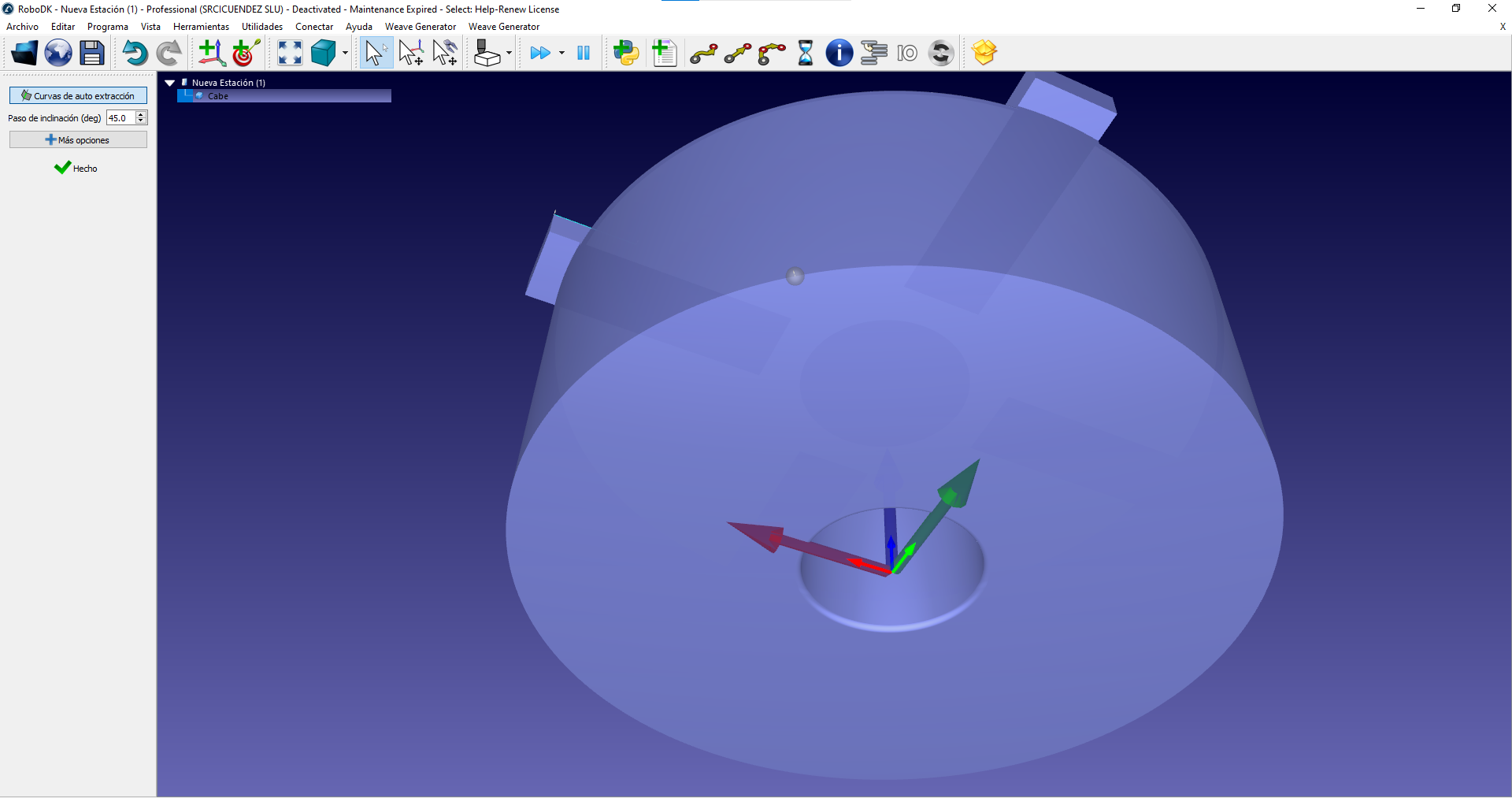1512x798 pixels.
Task: Fit all objects in view
Action: tap(290, 54)
